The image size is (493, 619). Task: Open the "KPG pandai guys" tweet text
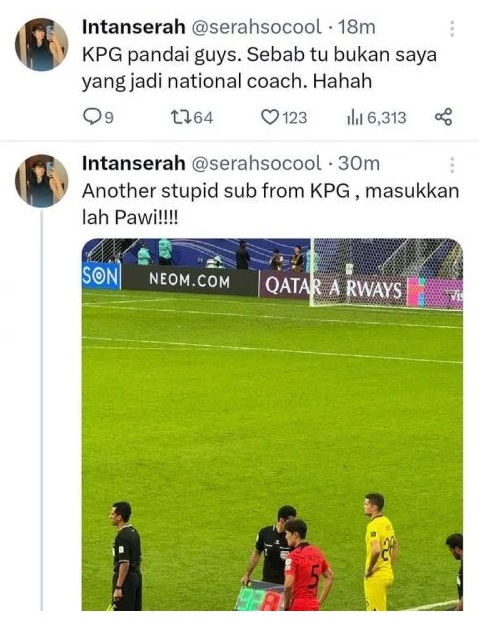[259, 68]
